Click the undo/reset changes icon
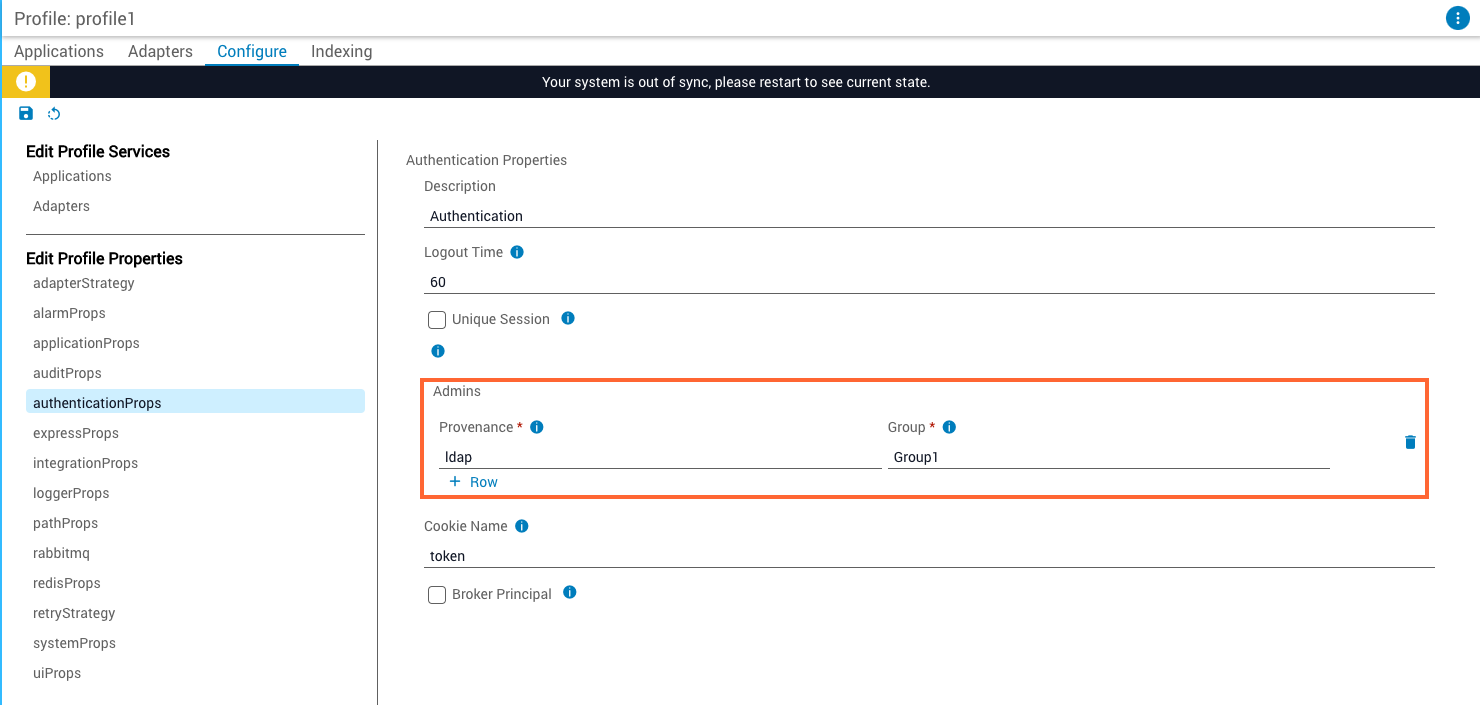The image size is (1480, 705). coord(54,114)
